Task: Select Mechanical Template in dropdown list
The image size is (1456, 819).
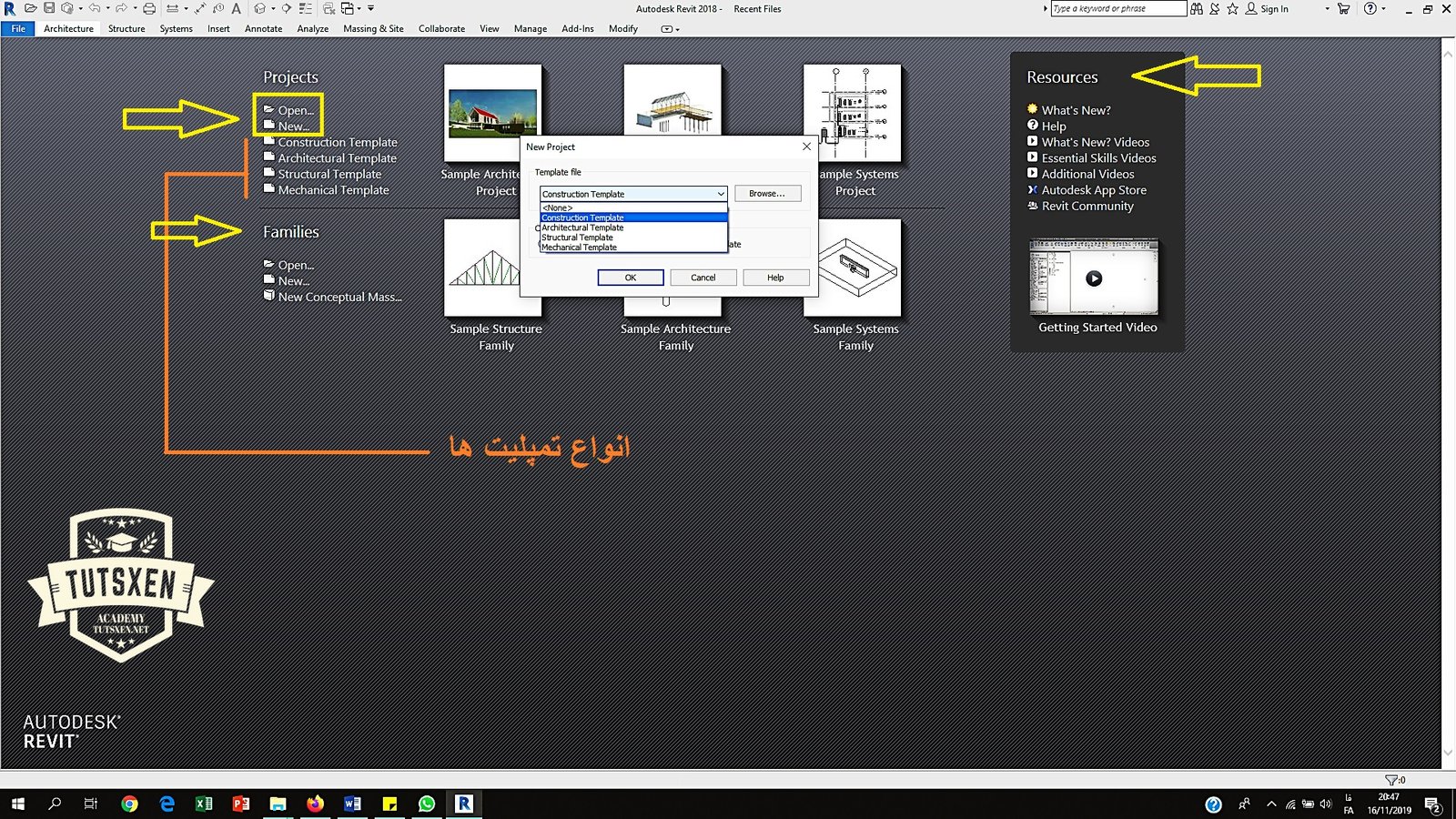Action: click(x=633, y=248)
